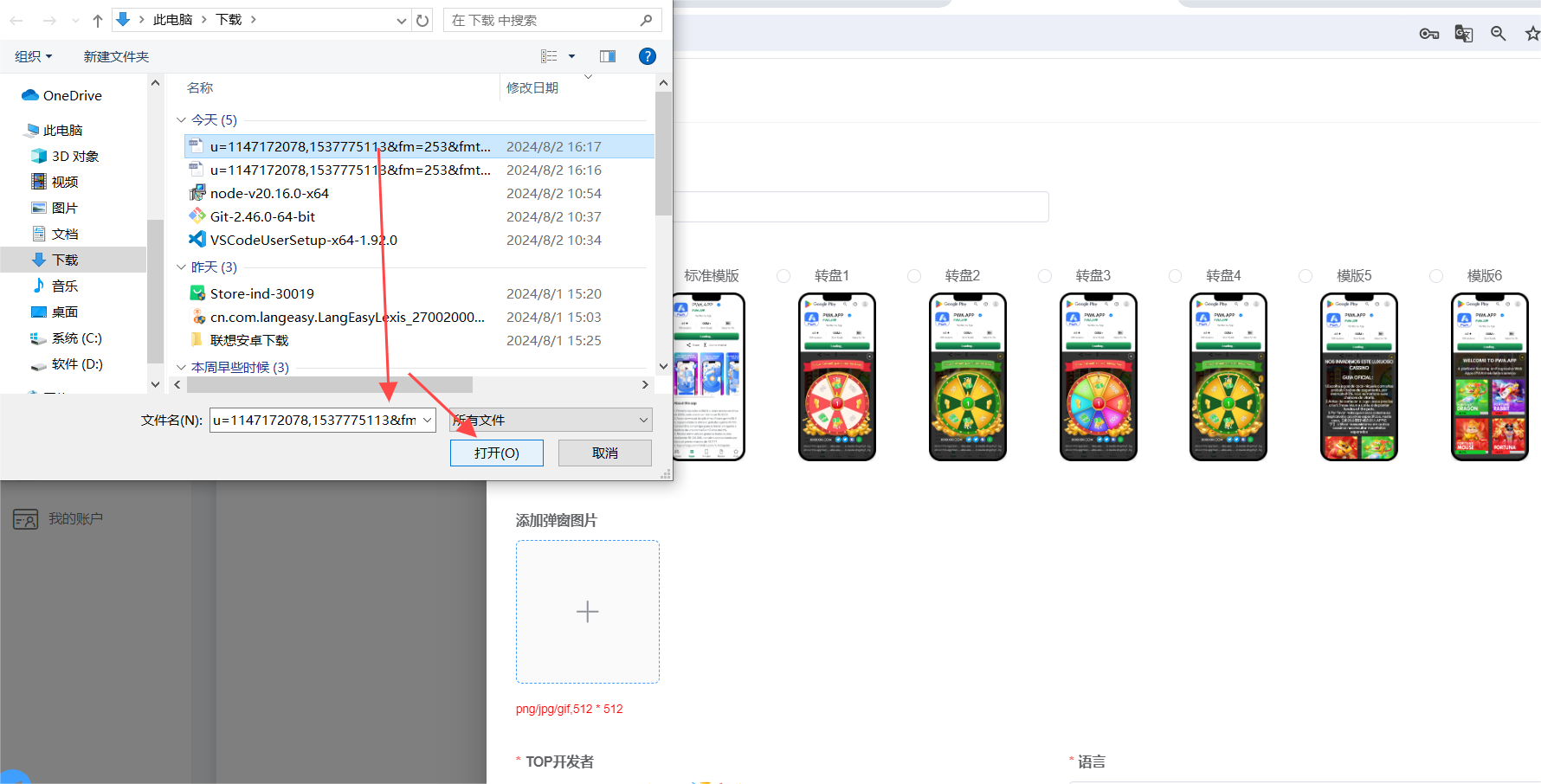Click the 打开(O) button
Screen dimensions: 1541x784
496,453
